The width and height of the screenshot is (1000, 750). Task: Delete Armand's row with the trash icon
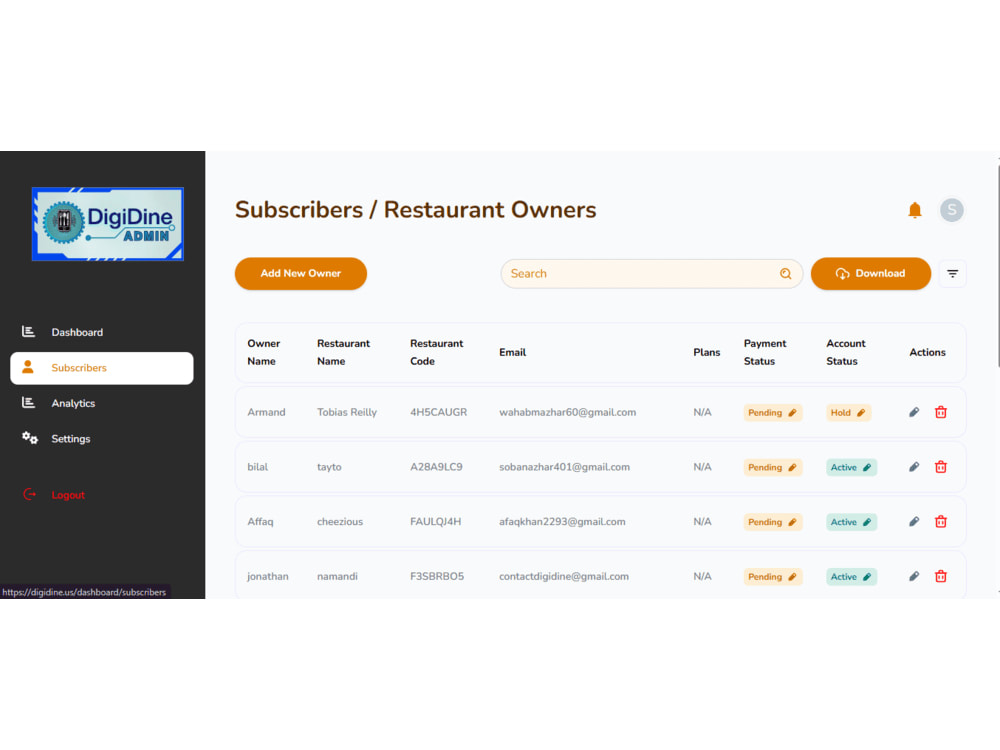tap(941, 412)
